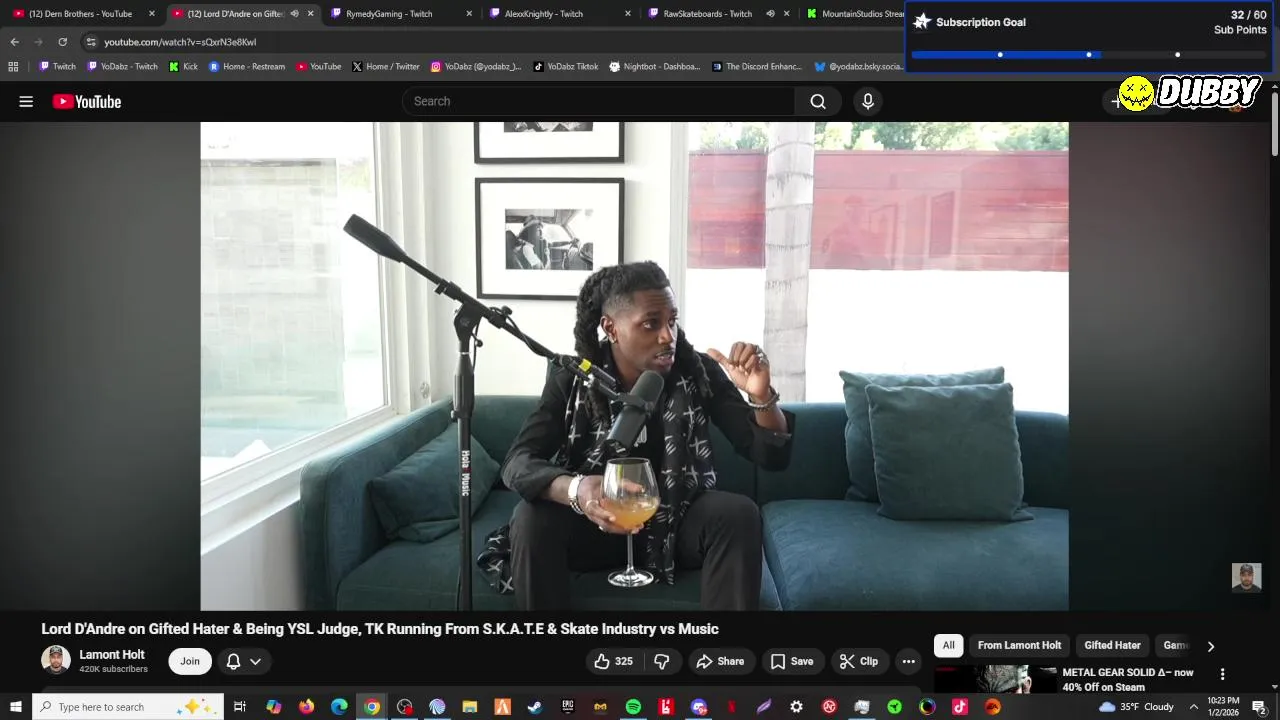
Task: Open the YouTube hamburger guide menu
Action: (x=26, y=101)
